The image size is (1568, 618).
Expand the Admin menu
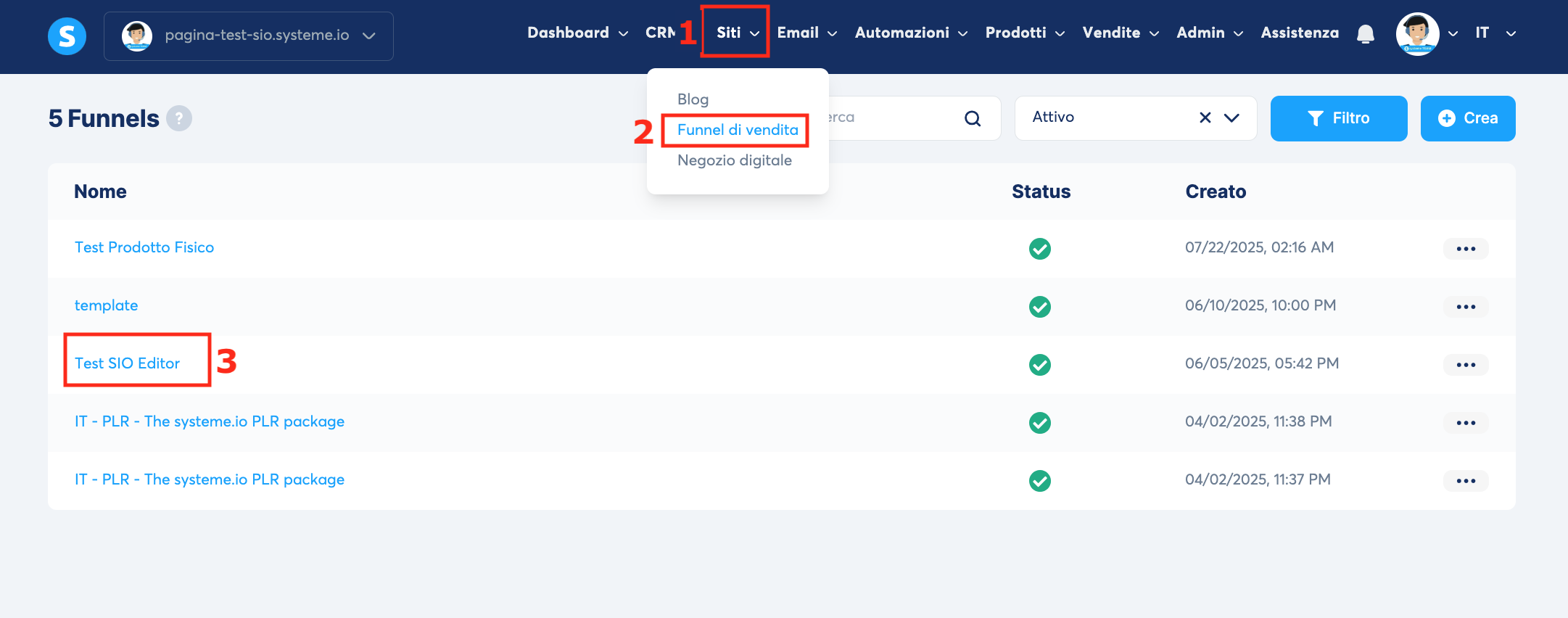(1210, 33)
